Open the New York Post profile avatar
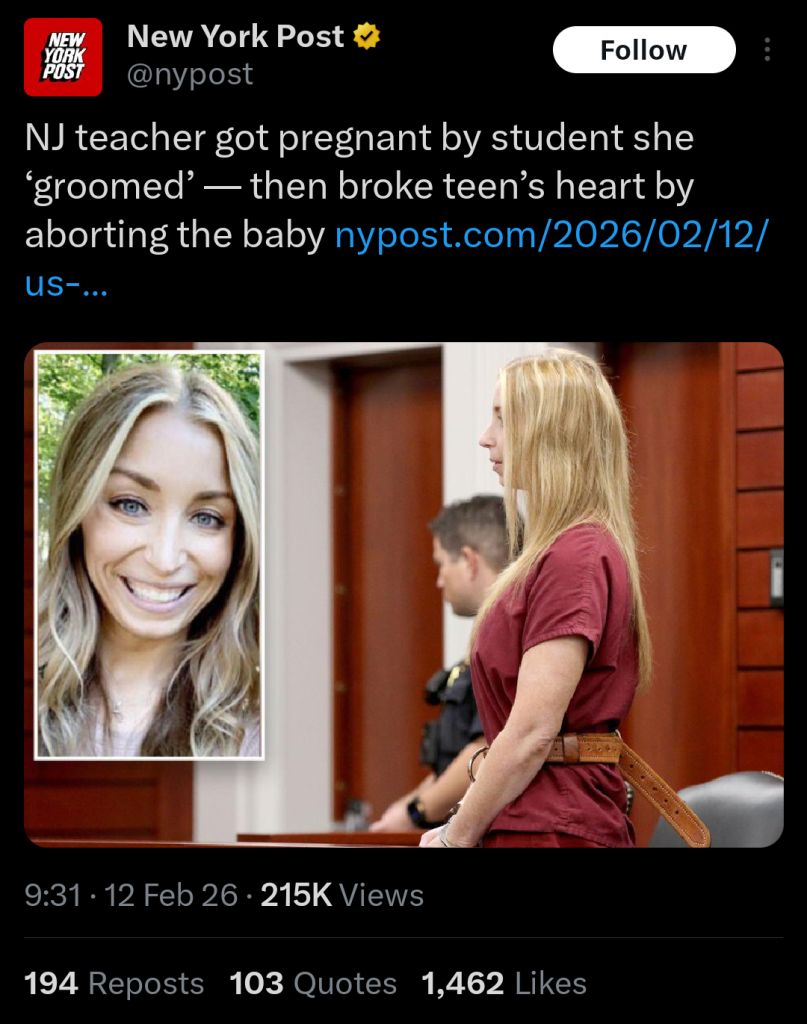The width and height of the screenshot is (807, 1024). pos(63,57)
